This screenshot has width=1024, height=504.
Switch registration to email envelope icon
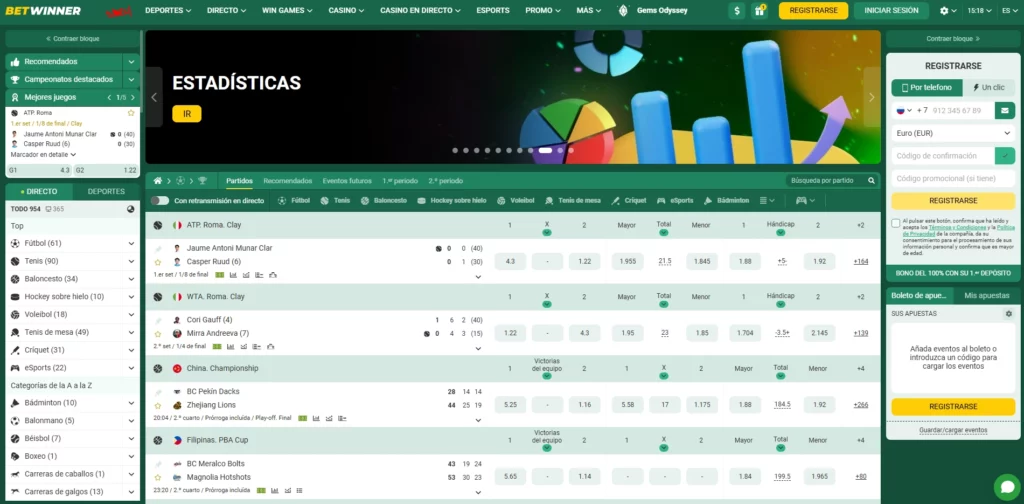click(x=1005, y=110)
